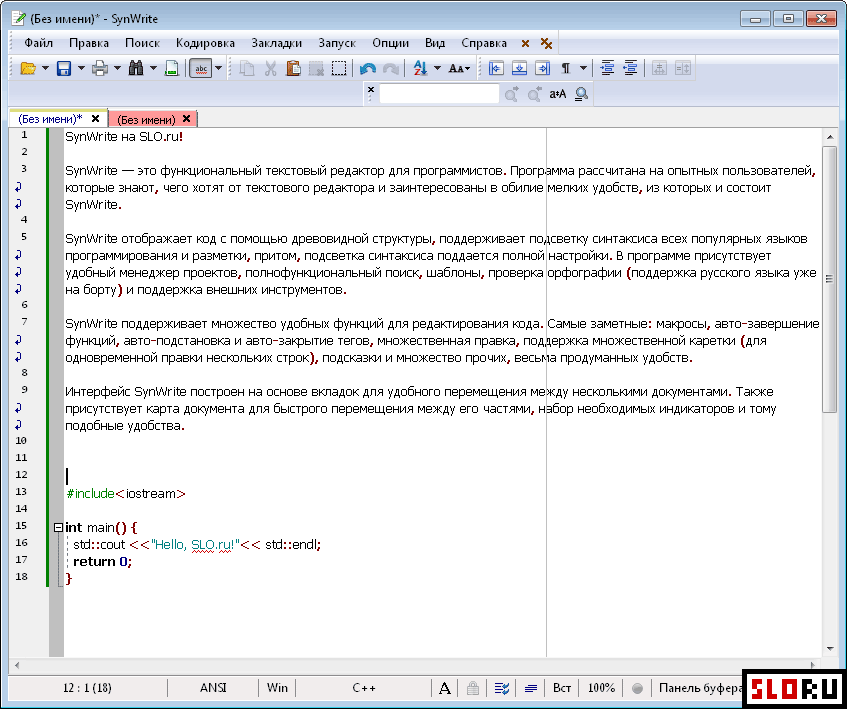847x709 pixels.
Task: Click the double X close-all icon in menu bar
Action: 547,43
